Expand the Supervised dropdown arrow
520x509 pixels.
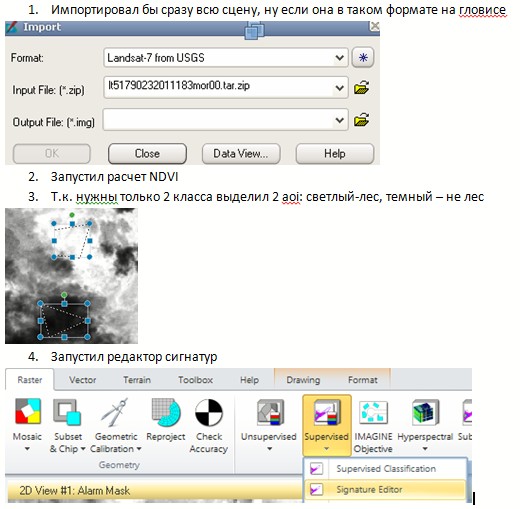326,449
